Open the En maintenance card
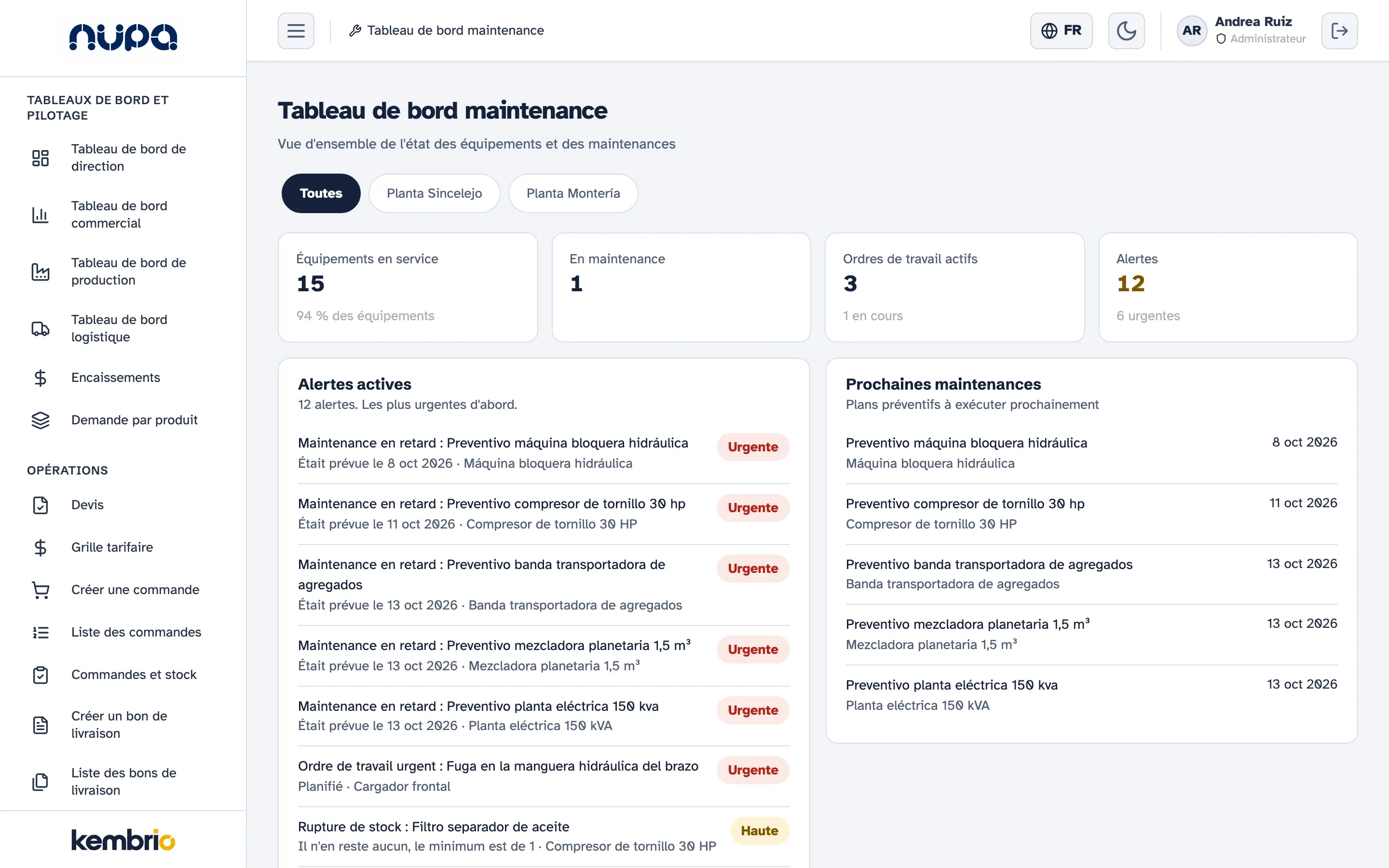The width and height of the screenshot is (1389, 868). point(681,287)
